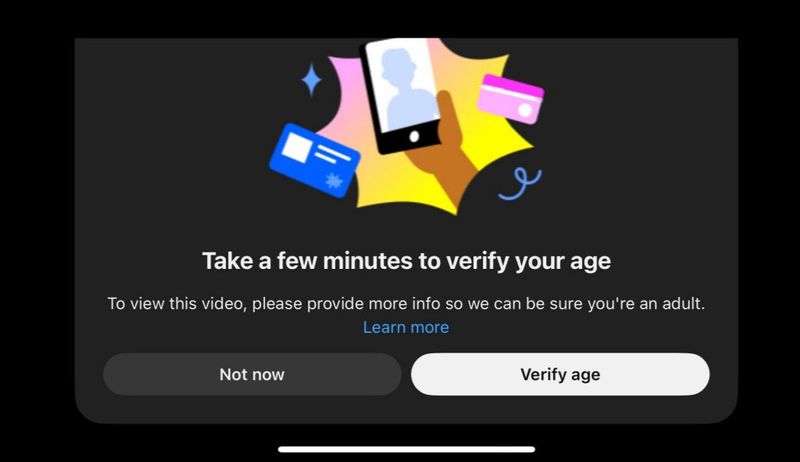Viewport: 800px width, 462px height.
Task: Dismiss the prompt with Not now
Action: [252, 374]
